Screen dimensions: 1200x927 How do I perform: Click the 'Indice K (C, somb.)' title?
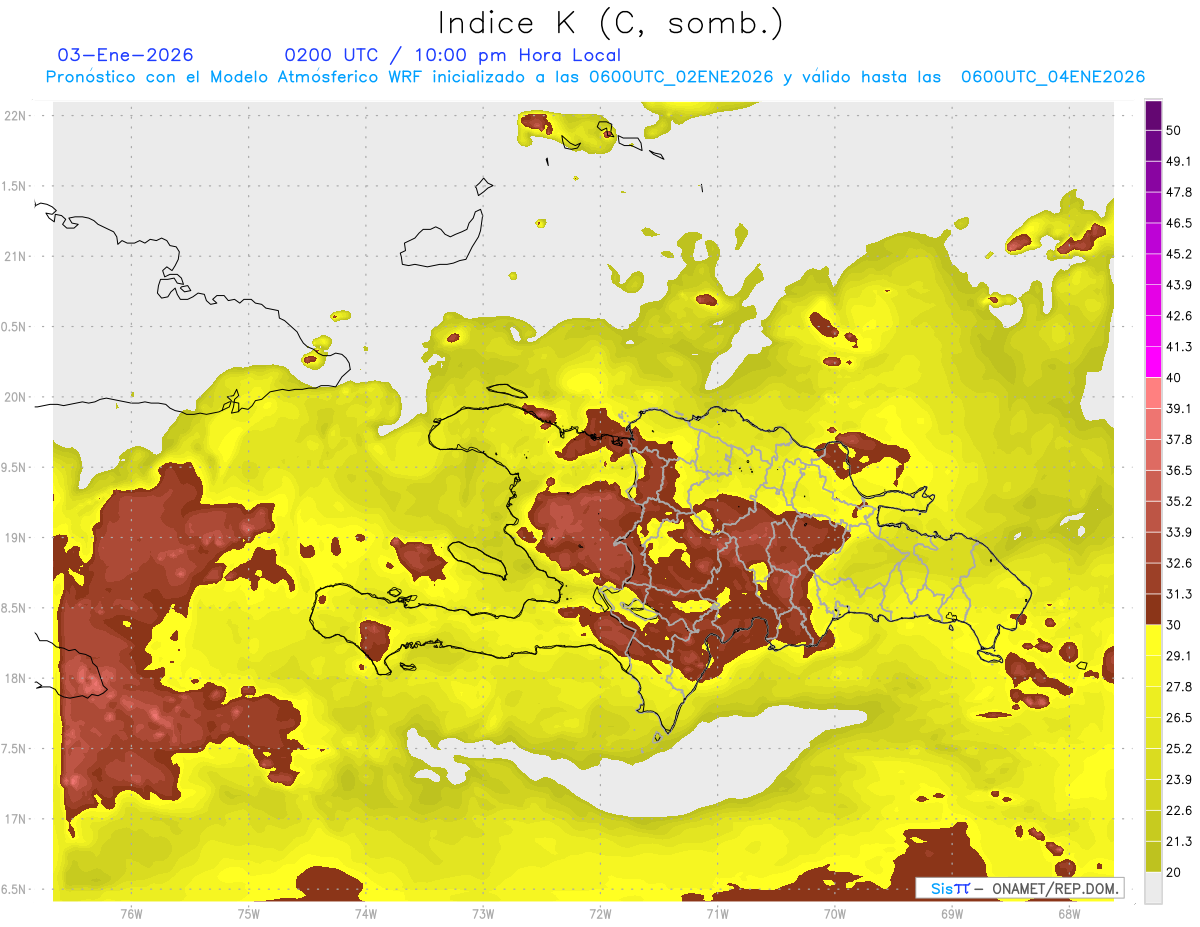point(611,23)
